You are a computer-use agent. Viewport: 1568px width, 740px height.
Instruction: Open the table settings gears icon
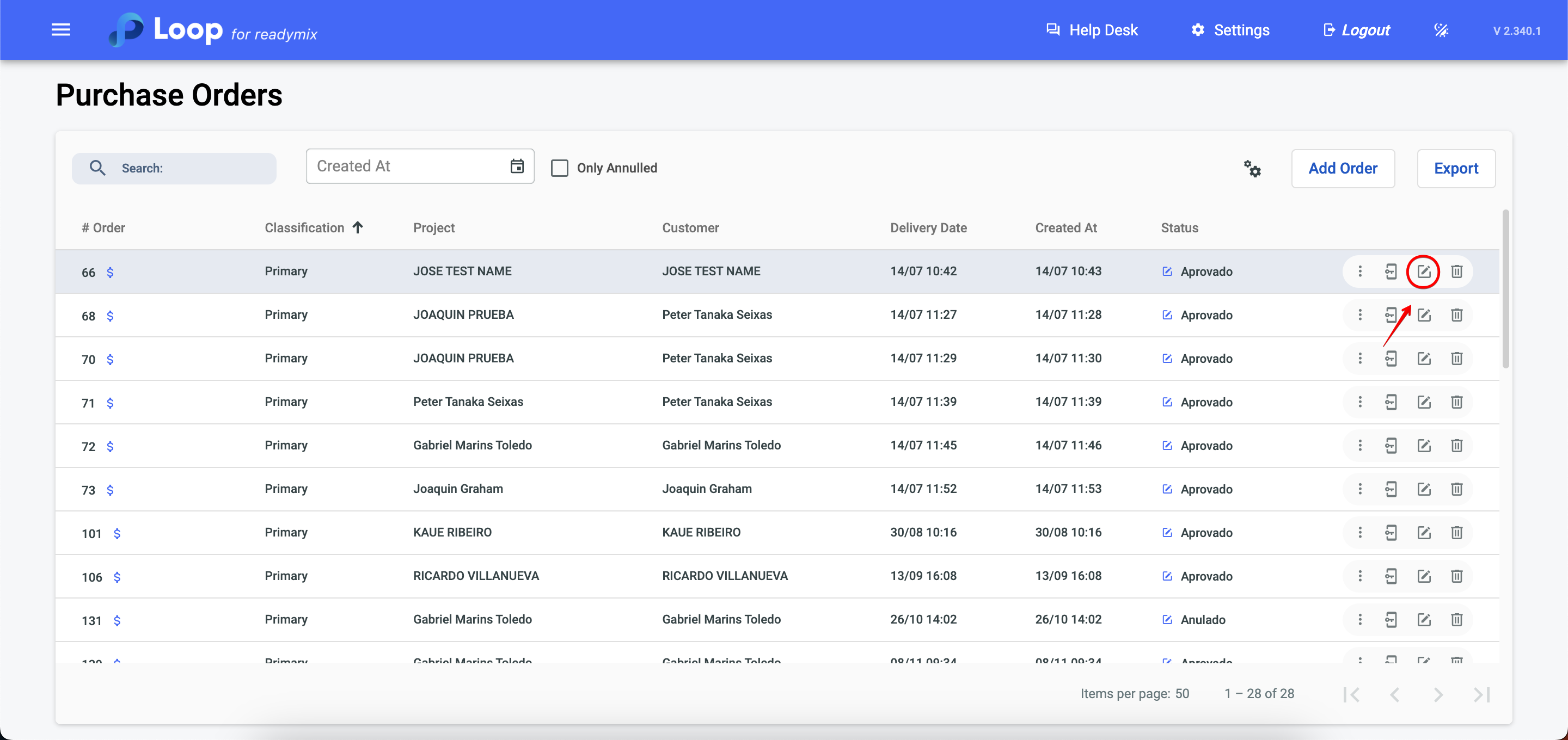(x=1252, y=169)
